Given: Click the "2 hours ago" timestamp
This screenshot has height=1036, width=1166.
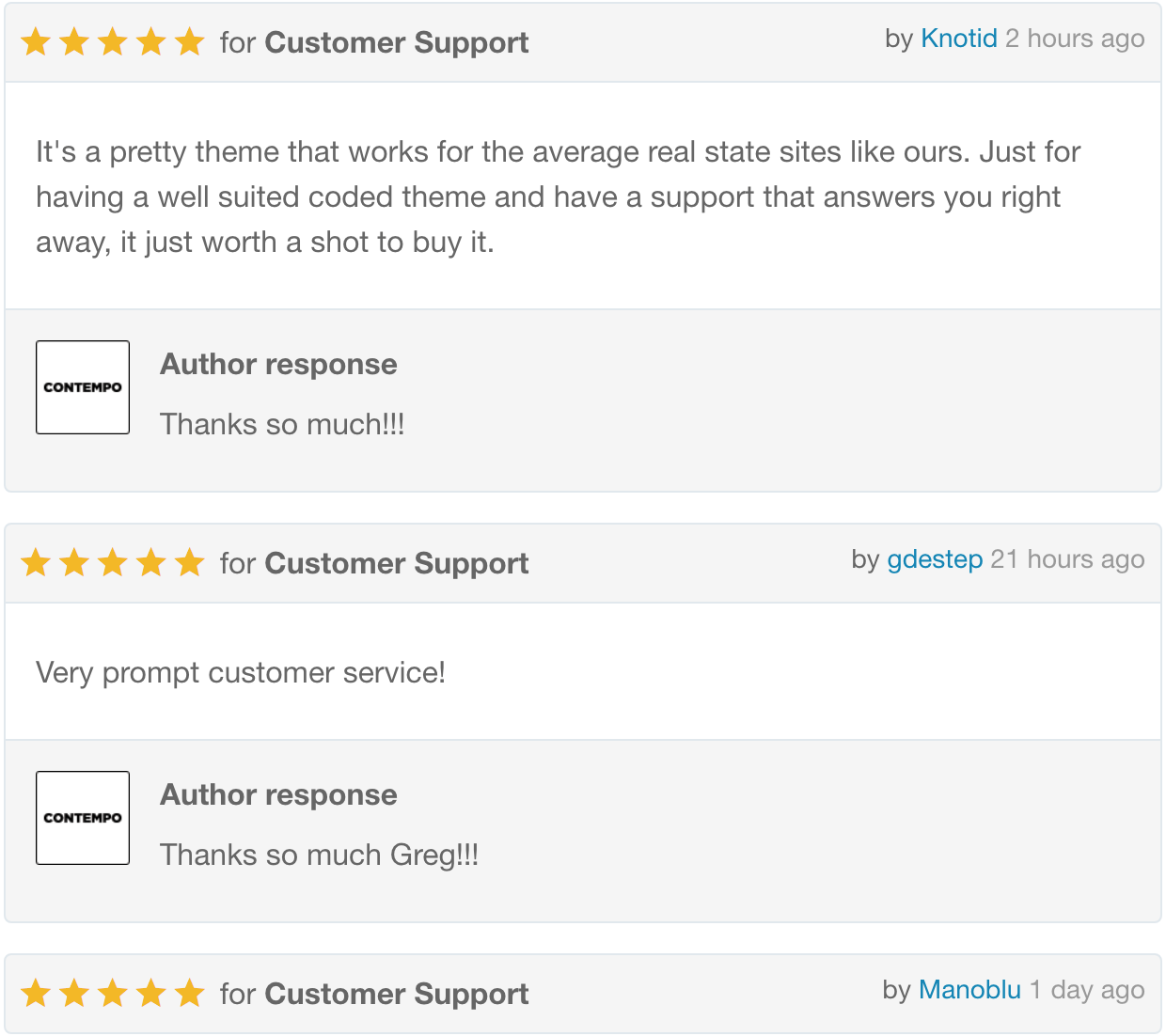Looking at the screenshot, I should pos(1075,39).
